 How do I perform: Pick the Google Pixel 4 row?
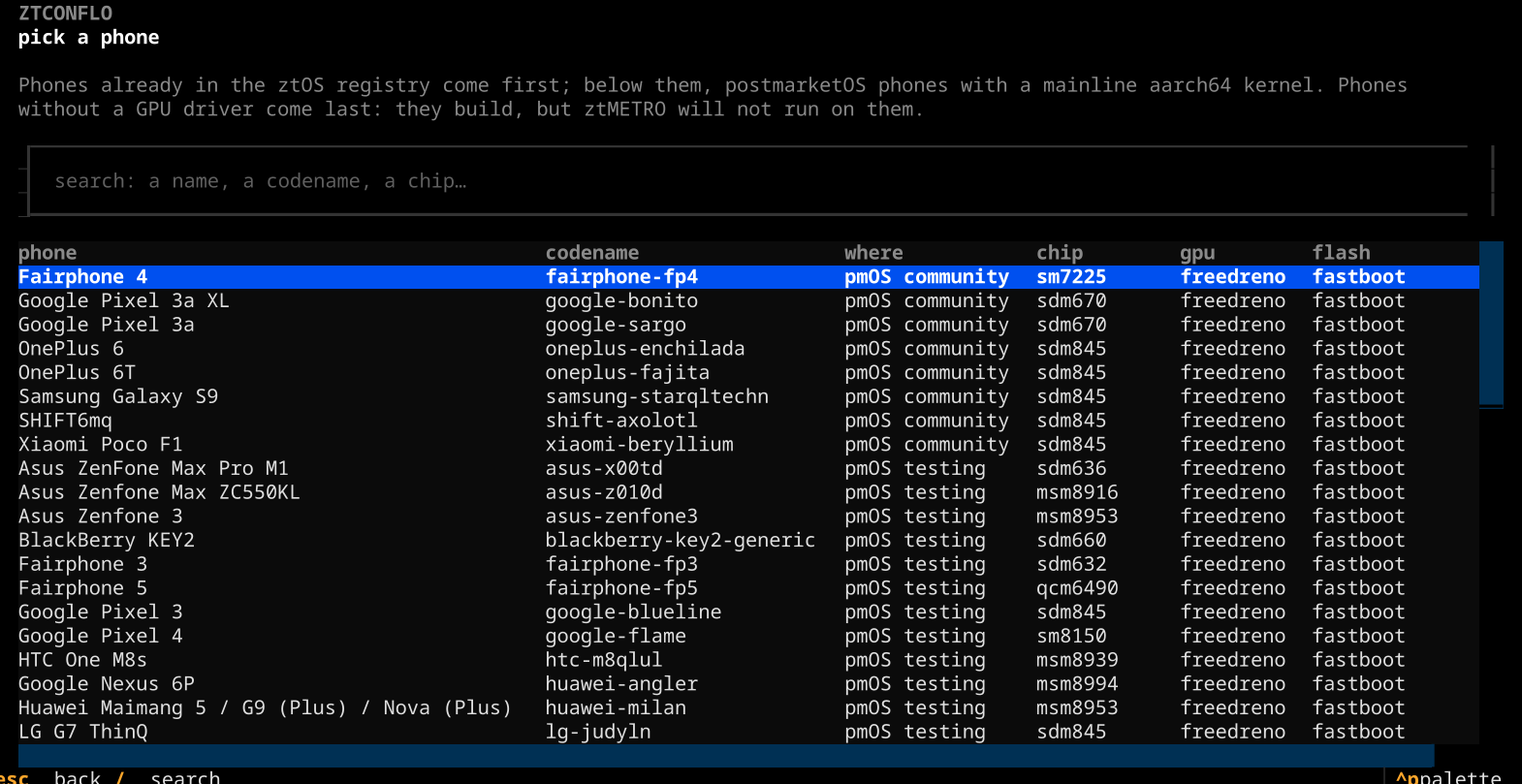point(748,636)
